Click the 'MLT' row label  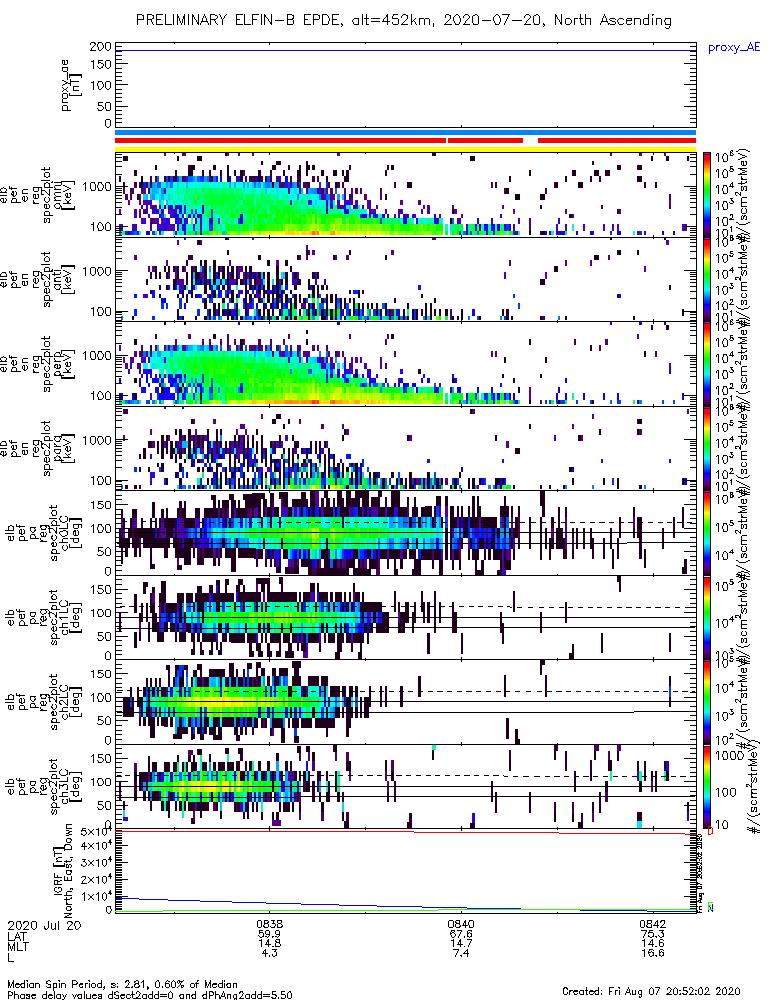18,946
